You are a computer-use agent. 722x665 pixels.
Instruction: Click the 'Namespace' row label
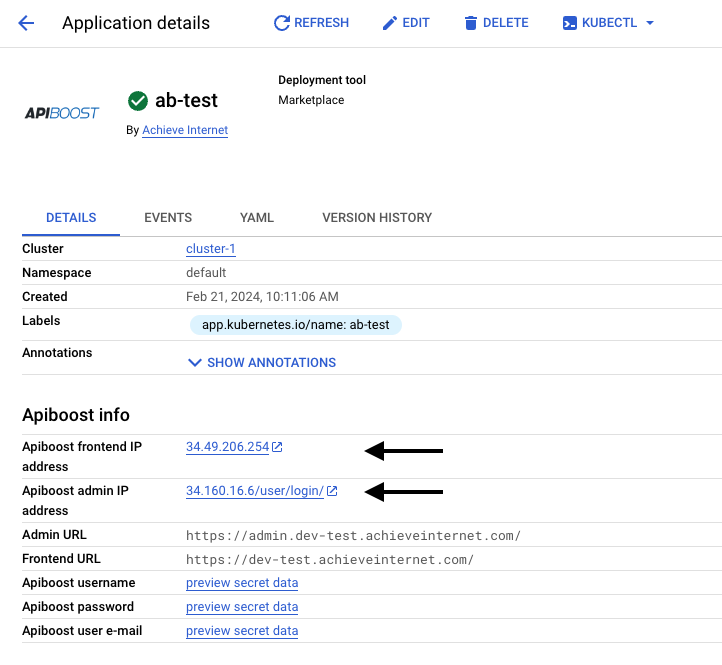pos(57,273)
